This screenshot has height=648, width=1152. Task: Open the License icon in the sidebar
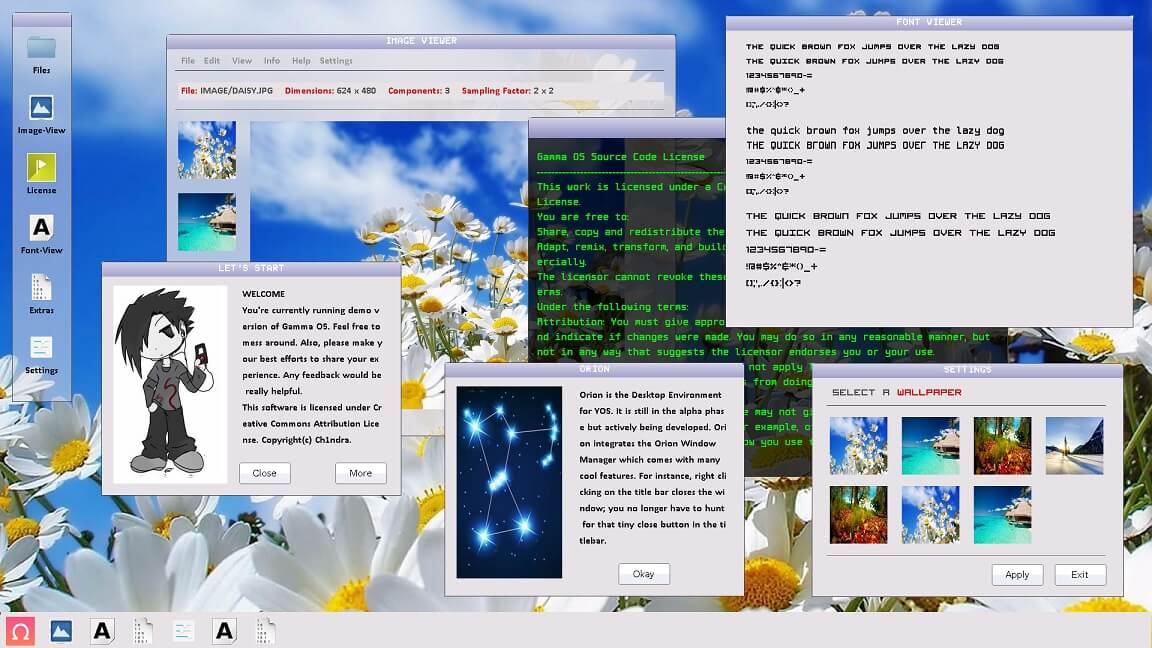point(41,175)
